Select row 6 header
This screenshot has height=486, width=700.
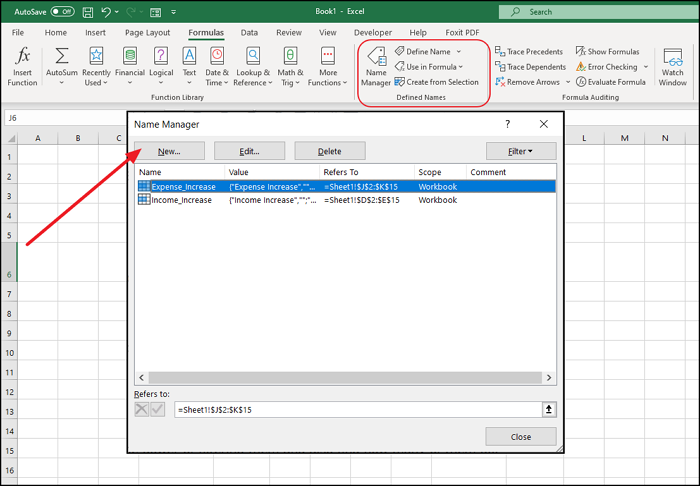(x=9, y=262)
